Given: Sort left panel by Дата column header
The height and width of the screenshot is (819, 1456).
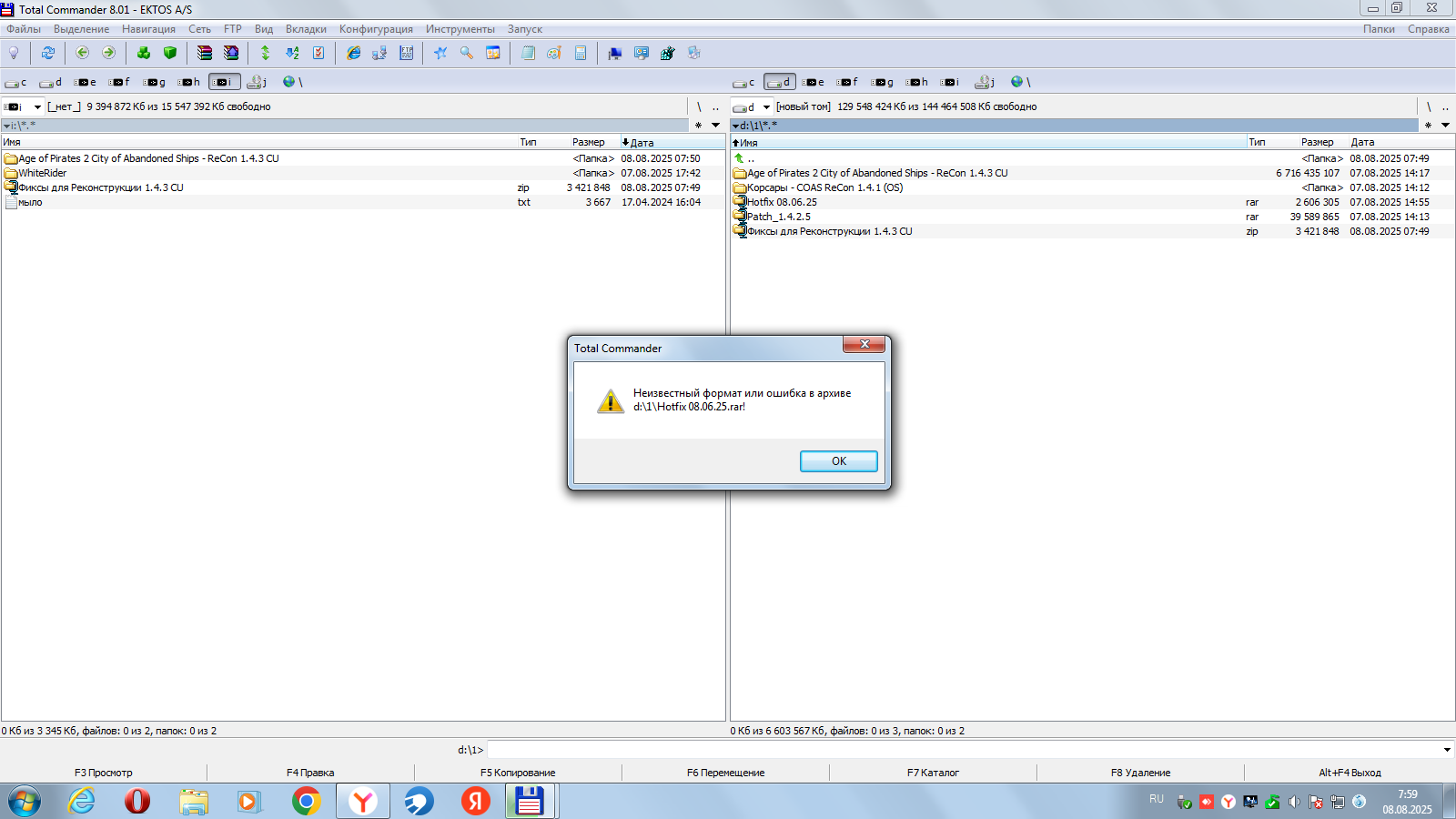Looking at the screenshot, I should [673, 142].
